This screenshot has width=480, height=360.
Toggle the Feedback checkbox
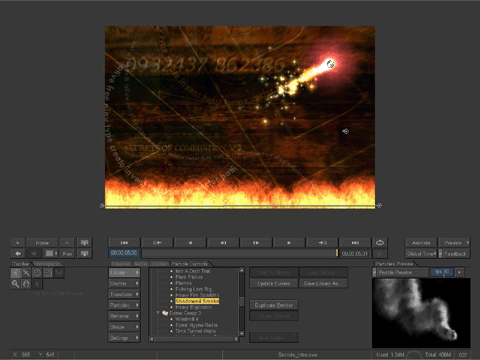click(440, 254)
